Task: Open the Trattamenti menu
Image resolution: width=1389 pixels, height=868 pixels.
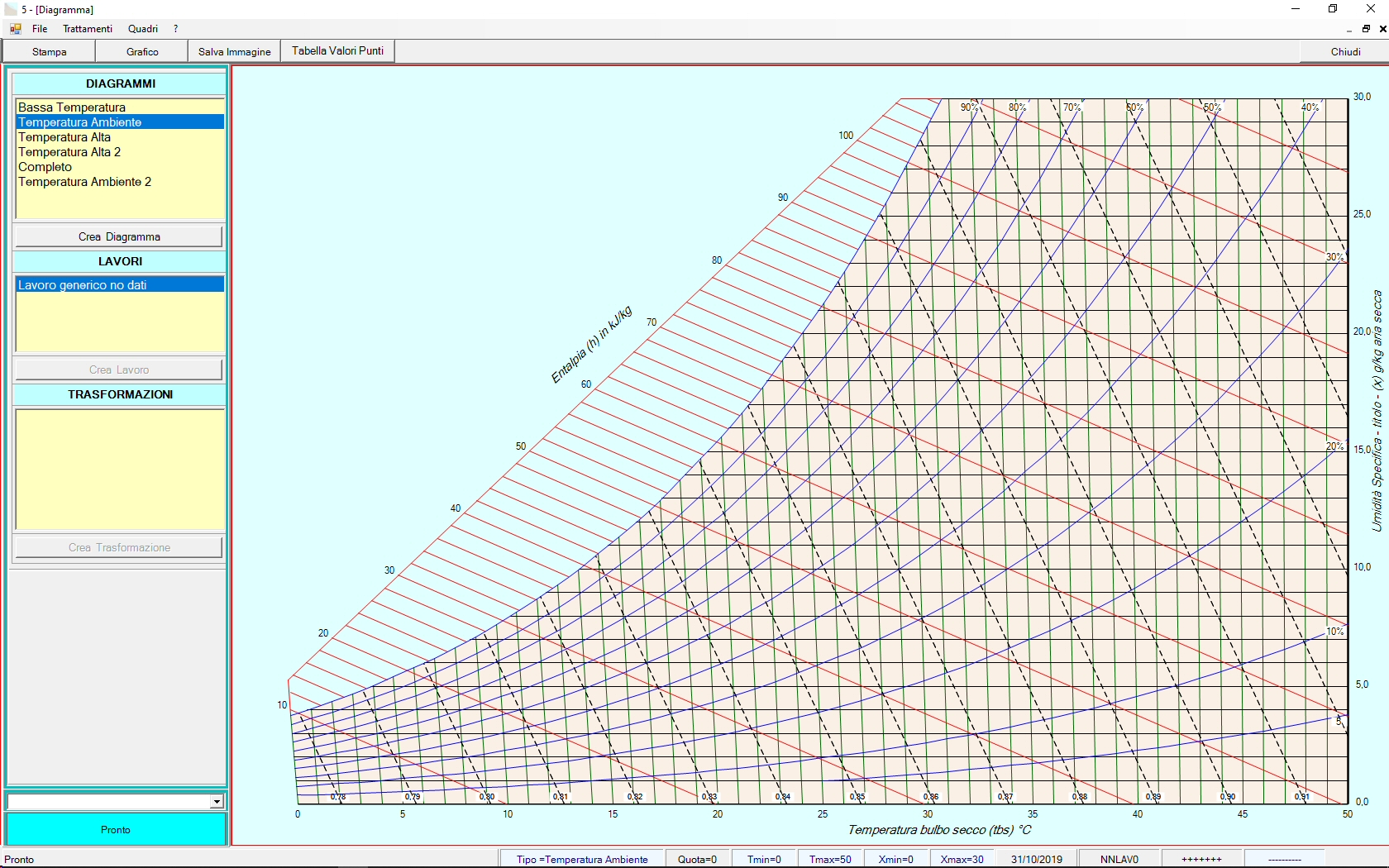Action: [88, 29]
